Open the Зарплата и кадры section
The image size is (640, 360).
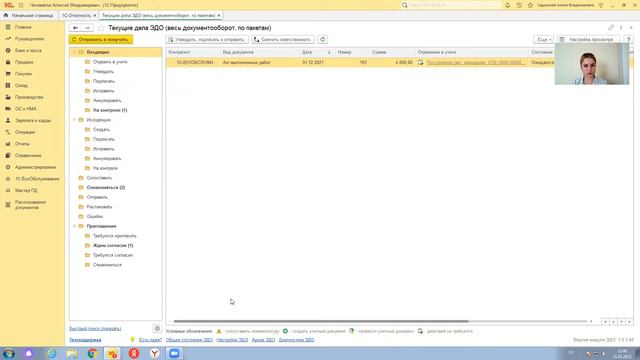(33, 121)
